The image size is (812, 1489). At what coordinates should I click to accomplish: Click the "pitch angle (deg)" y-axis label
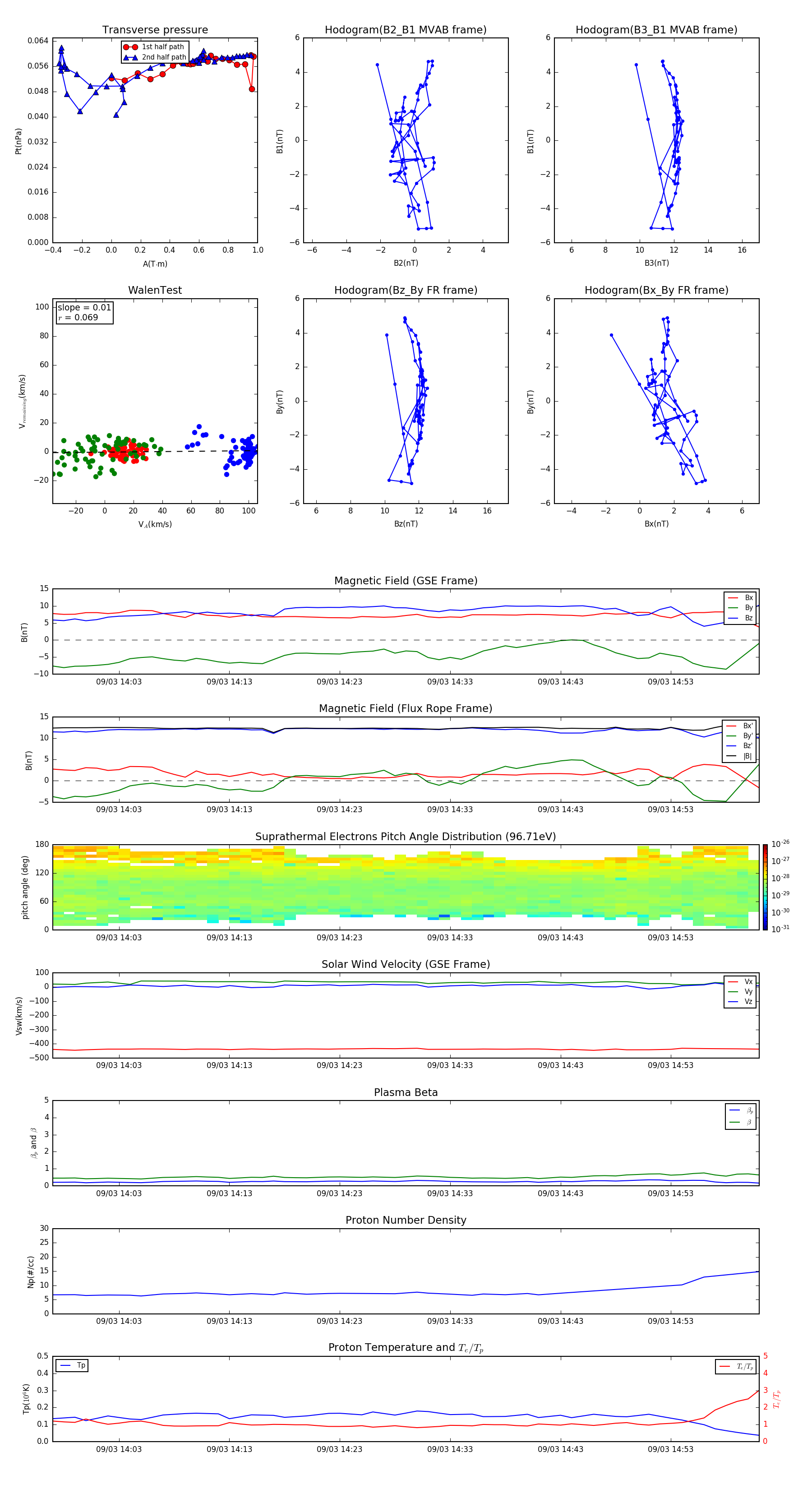click(x=25, y=887)
